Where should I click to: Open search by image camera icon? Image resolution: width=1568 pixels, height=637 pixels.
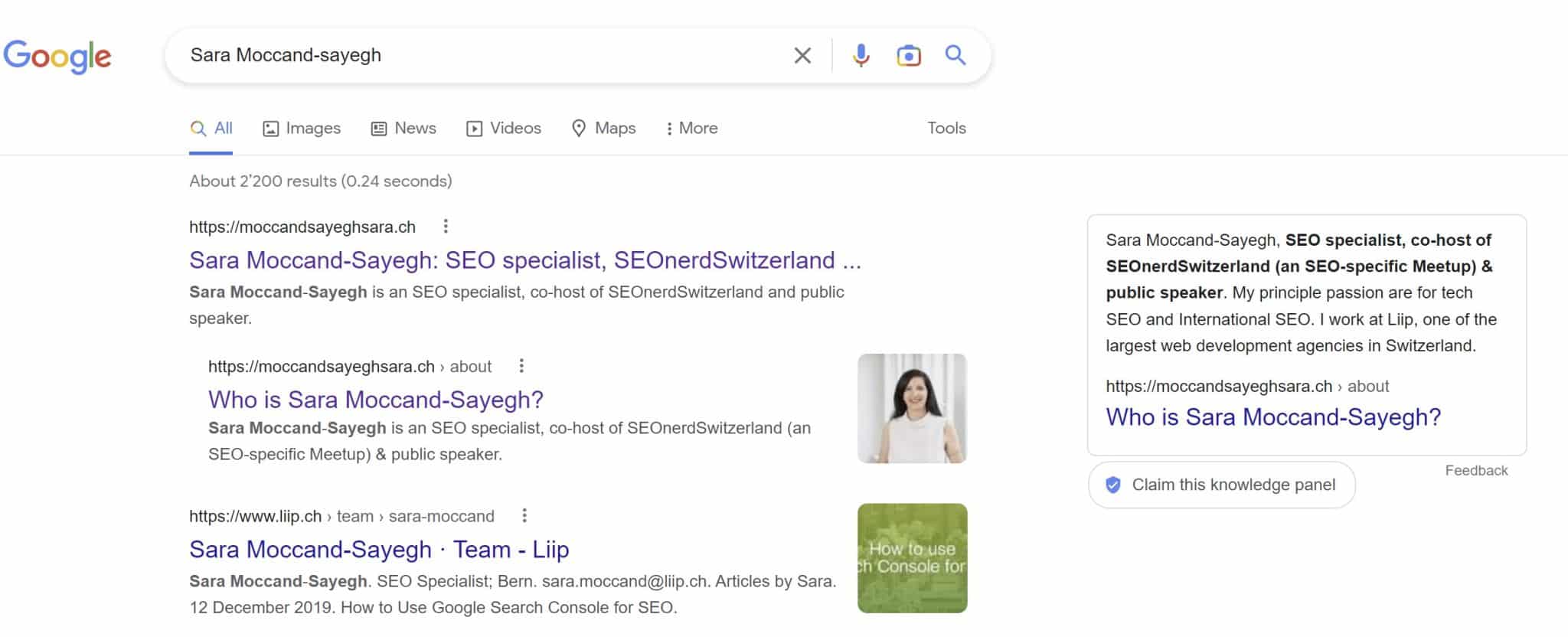(909, 55)
